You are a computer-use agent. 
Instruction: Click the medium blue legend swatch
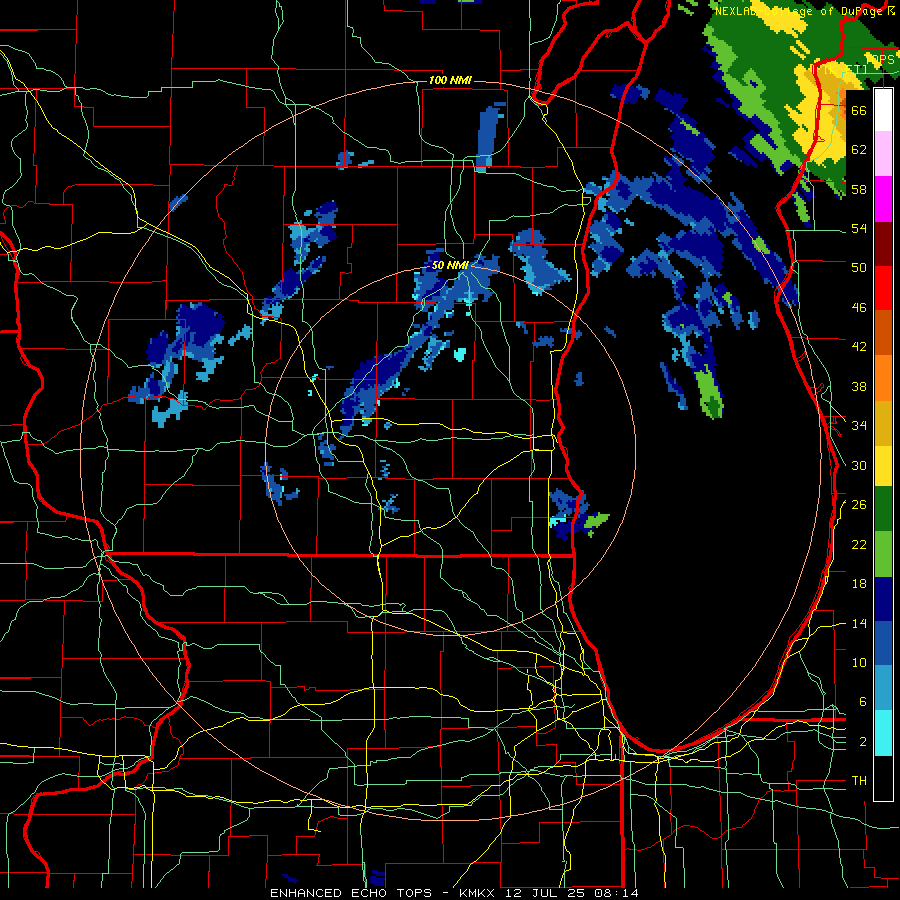coord(883,643)
